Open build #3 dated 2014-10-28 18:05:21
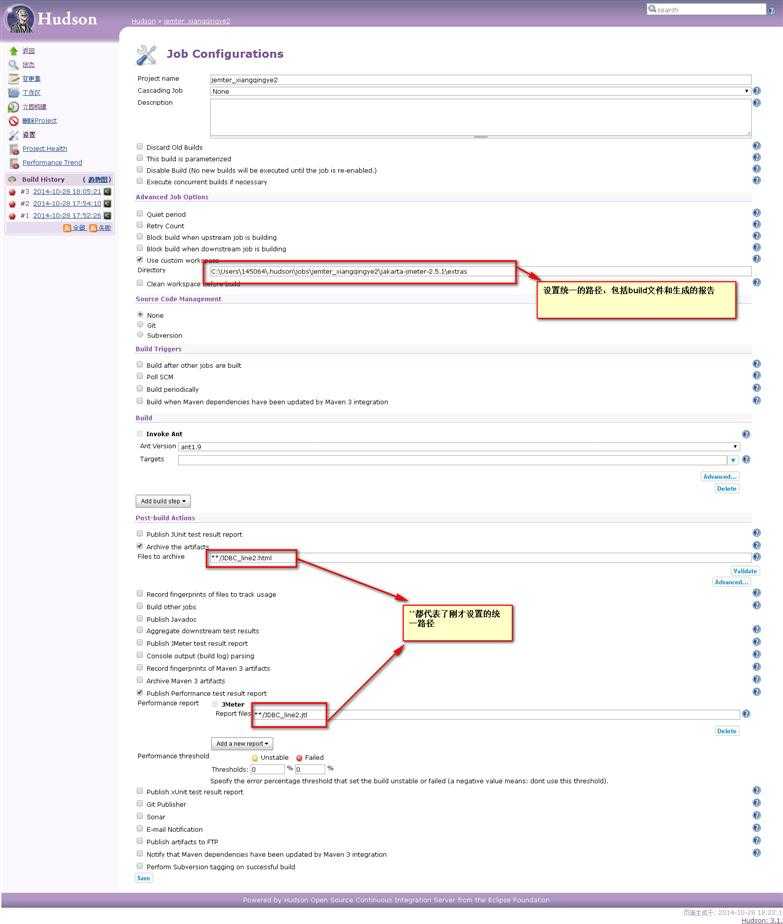This screenshot has height=924, width=783. click(x=67, y=192)
